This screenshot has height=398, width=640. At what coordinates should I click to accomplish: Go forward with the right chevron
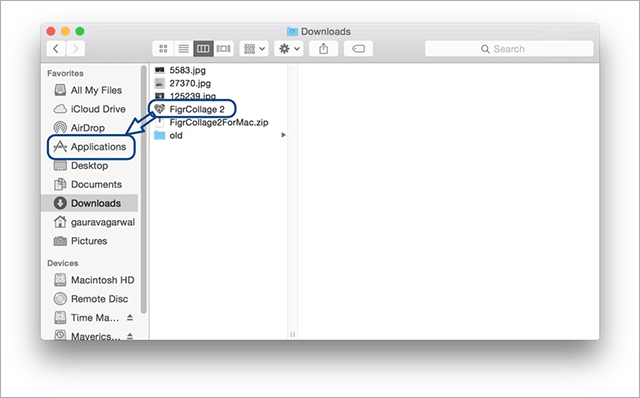(76, 49)
